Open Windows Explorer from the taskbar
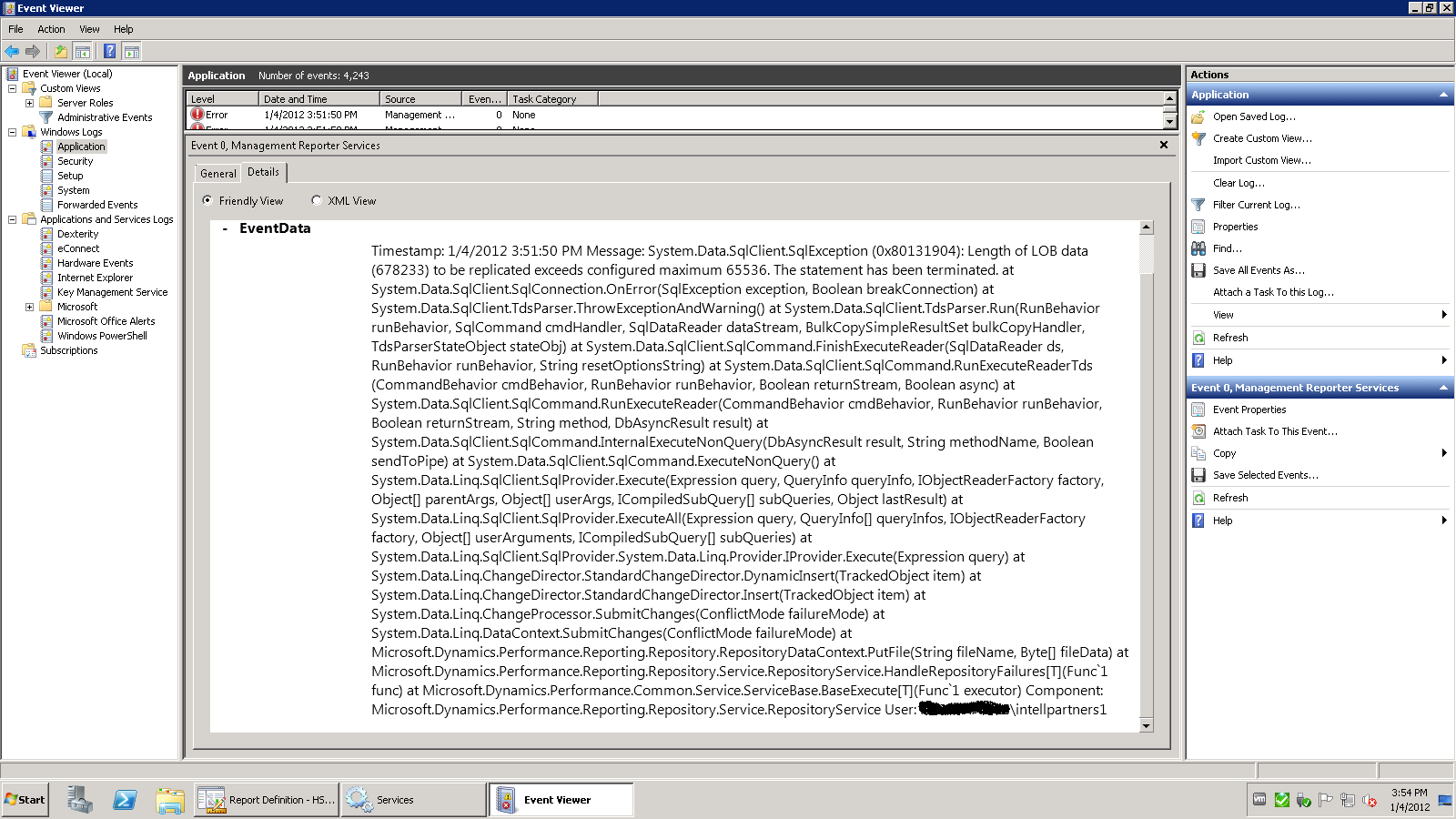The height and width of the screenshot is (819, 1456). coord(170,800)
